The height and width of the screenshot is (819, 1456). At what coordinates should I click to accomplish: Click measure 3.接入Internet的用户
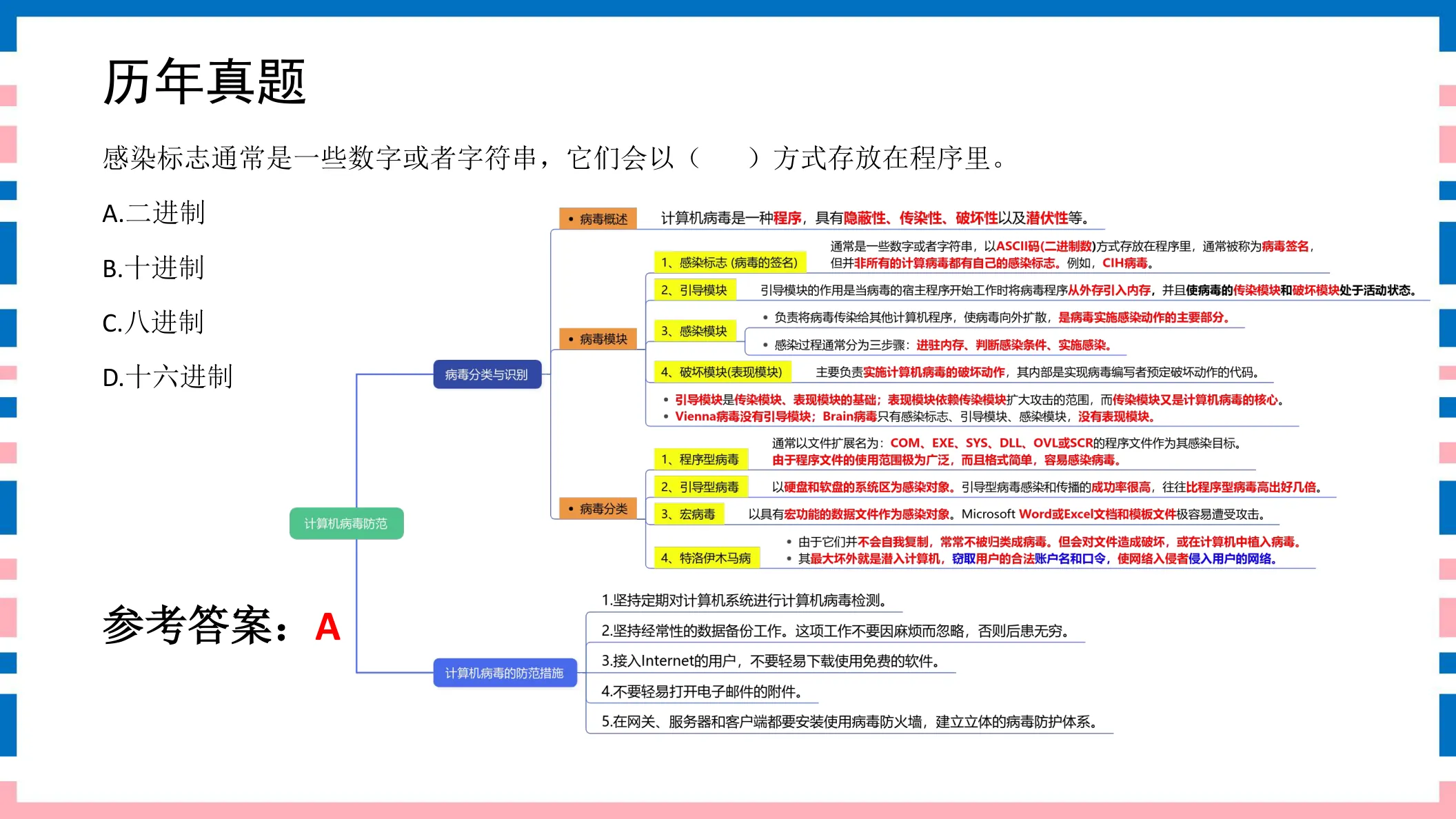coord(771,661)
